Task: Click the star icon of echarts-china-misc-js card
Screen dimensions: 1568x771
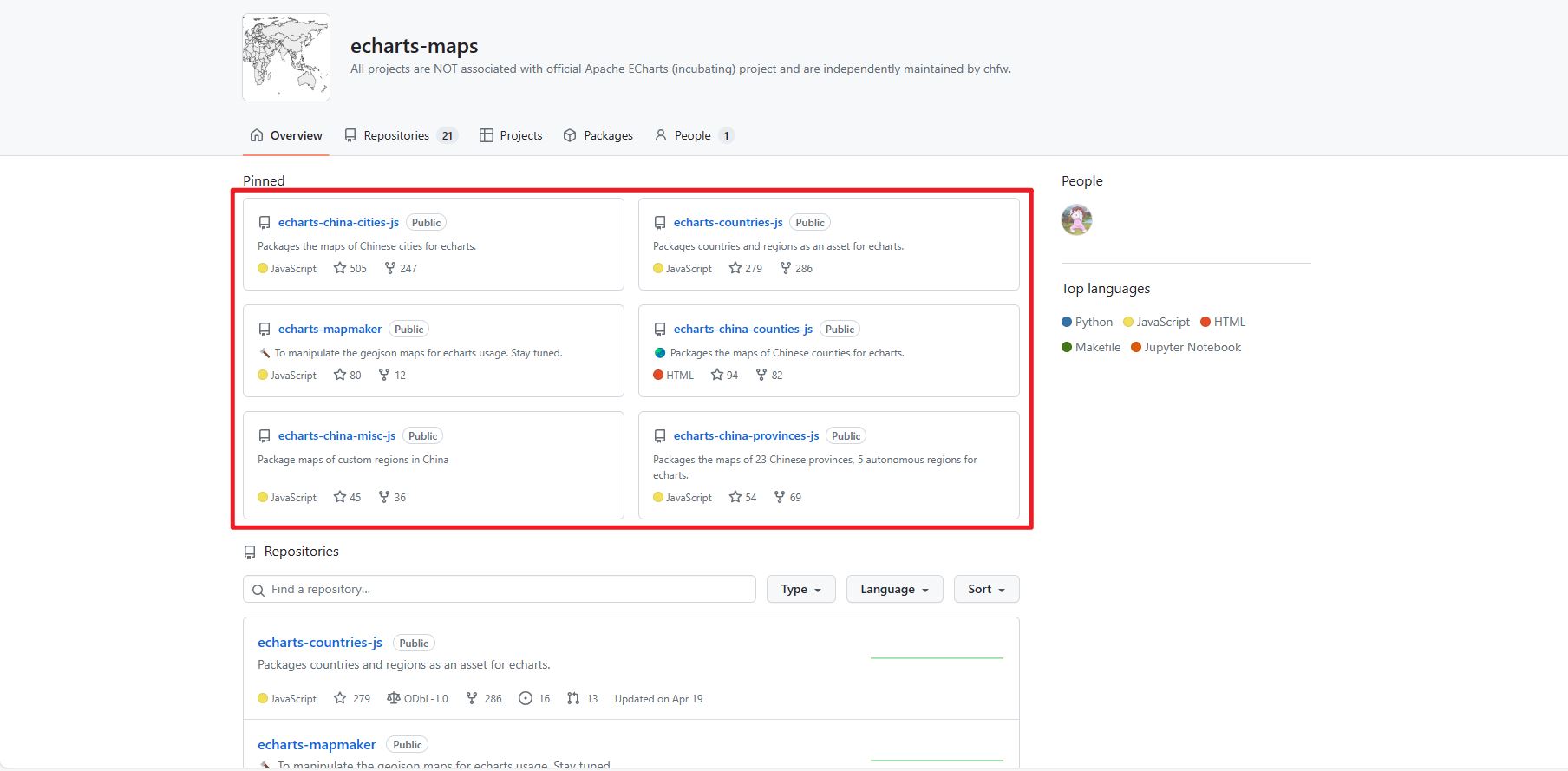Action: point(340,497)
